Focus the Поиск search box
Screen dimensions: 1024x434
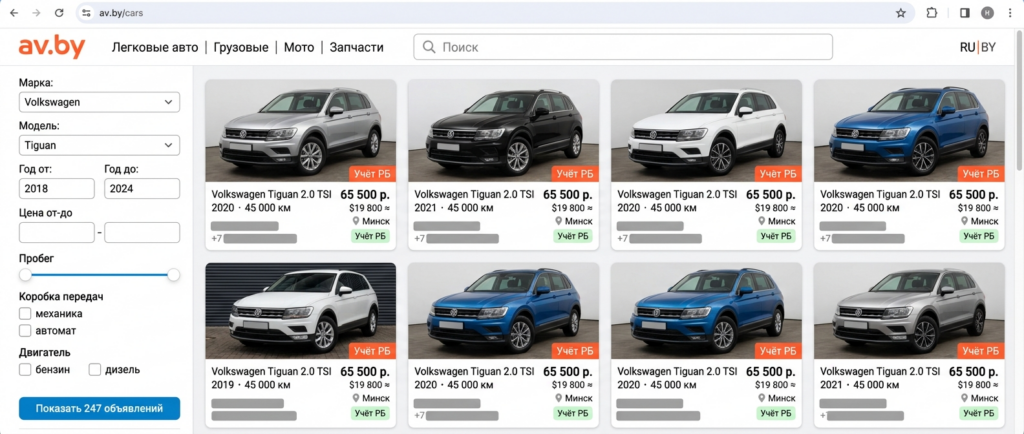(623, 47)
